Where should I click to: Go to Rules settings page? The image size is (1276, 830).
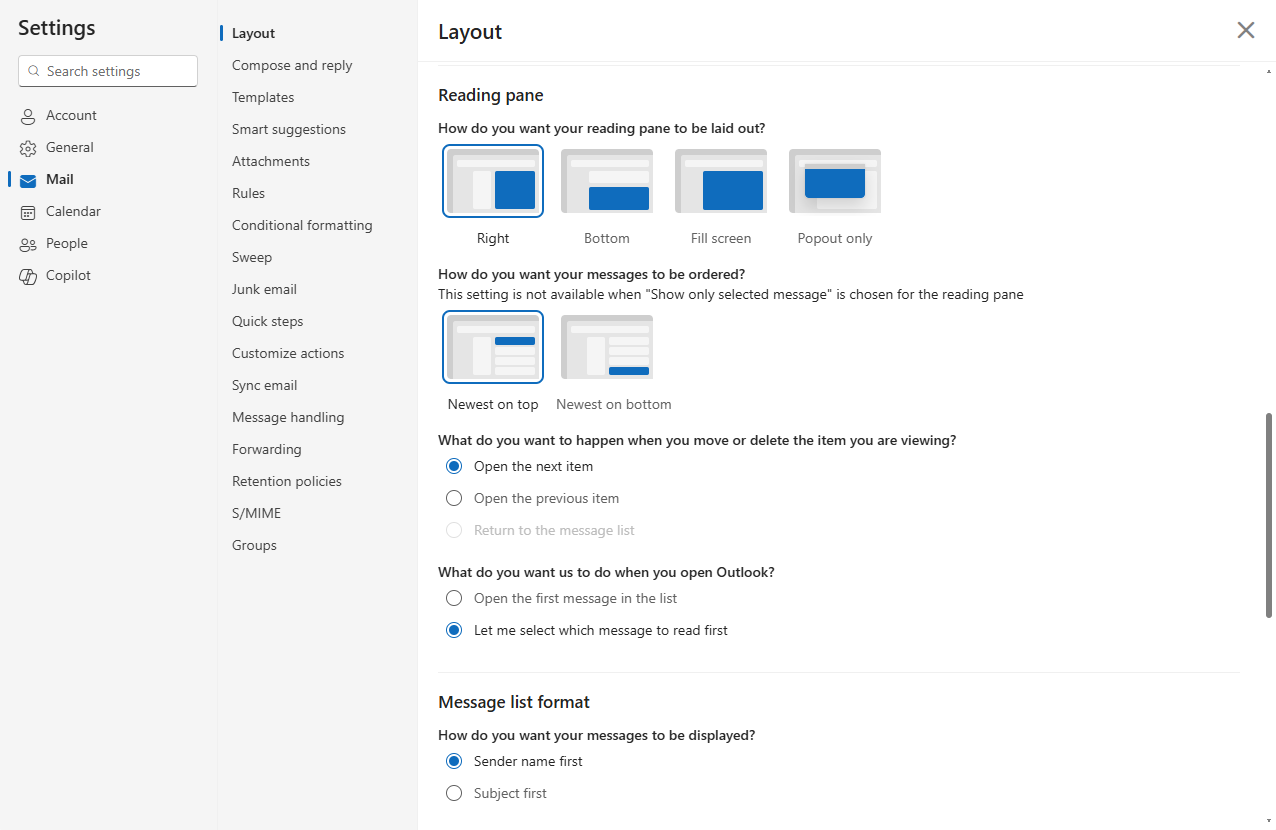click(248, 193)
